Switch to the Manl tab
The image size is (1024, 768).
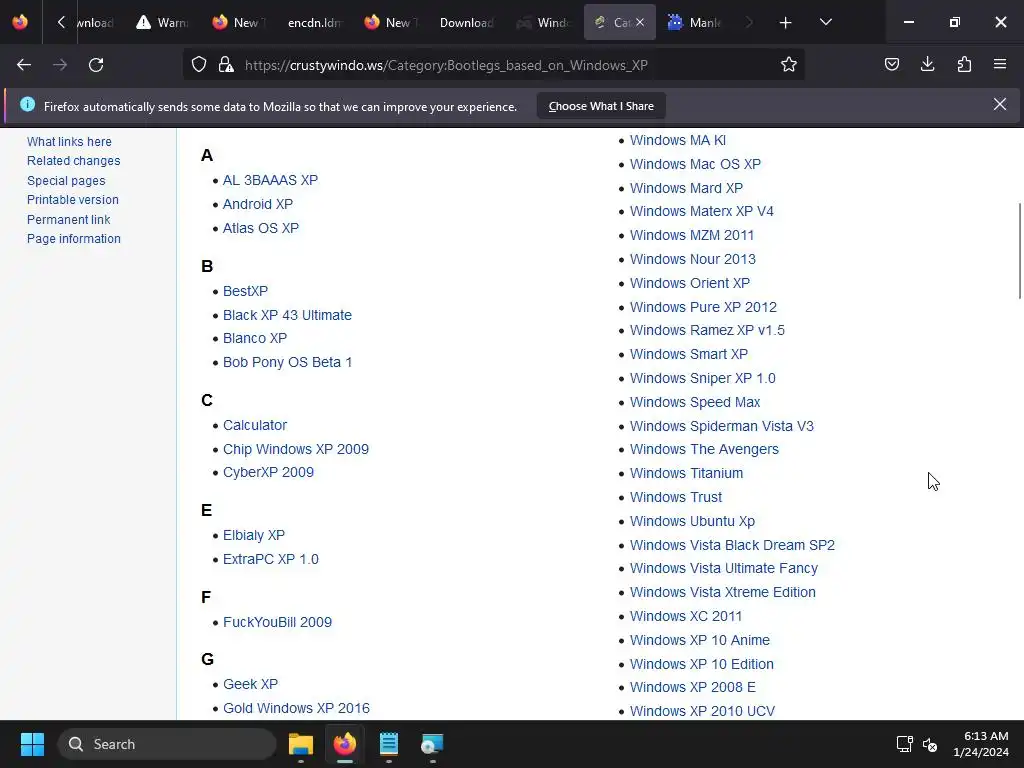[x=694, y=23]
